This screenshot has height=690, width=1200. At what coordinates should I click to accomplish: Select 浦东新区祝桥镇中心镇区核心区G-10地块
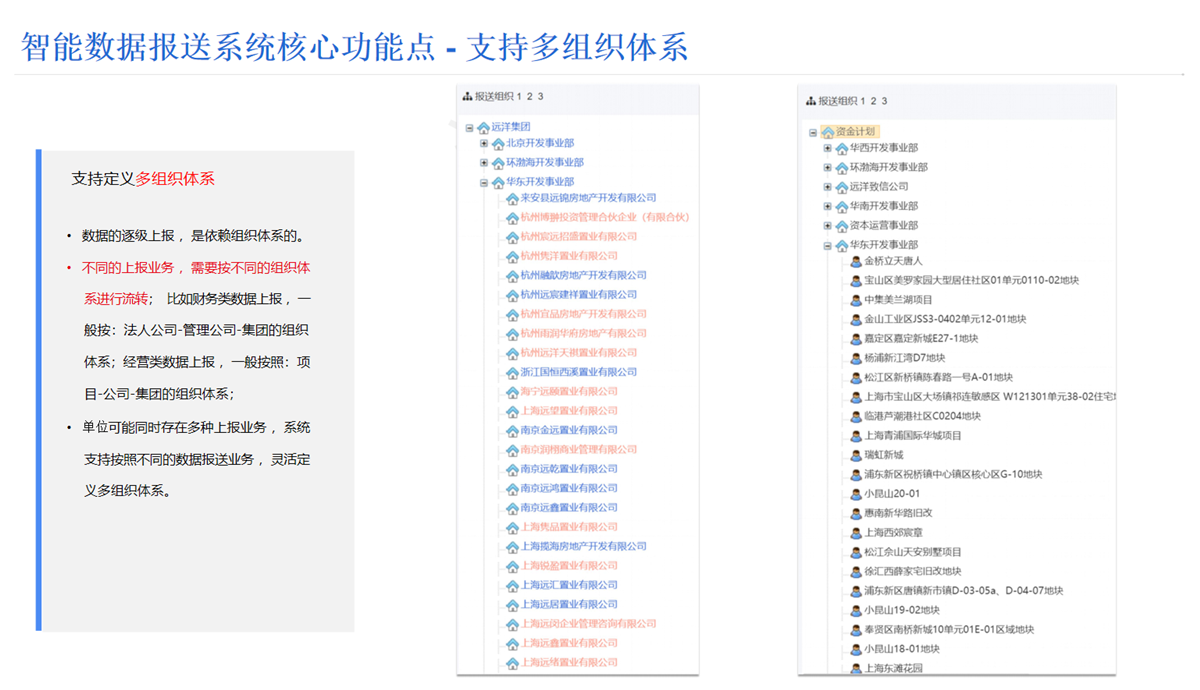tap(953, 475)
